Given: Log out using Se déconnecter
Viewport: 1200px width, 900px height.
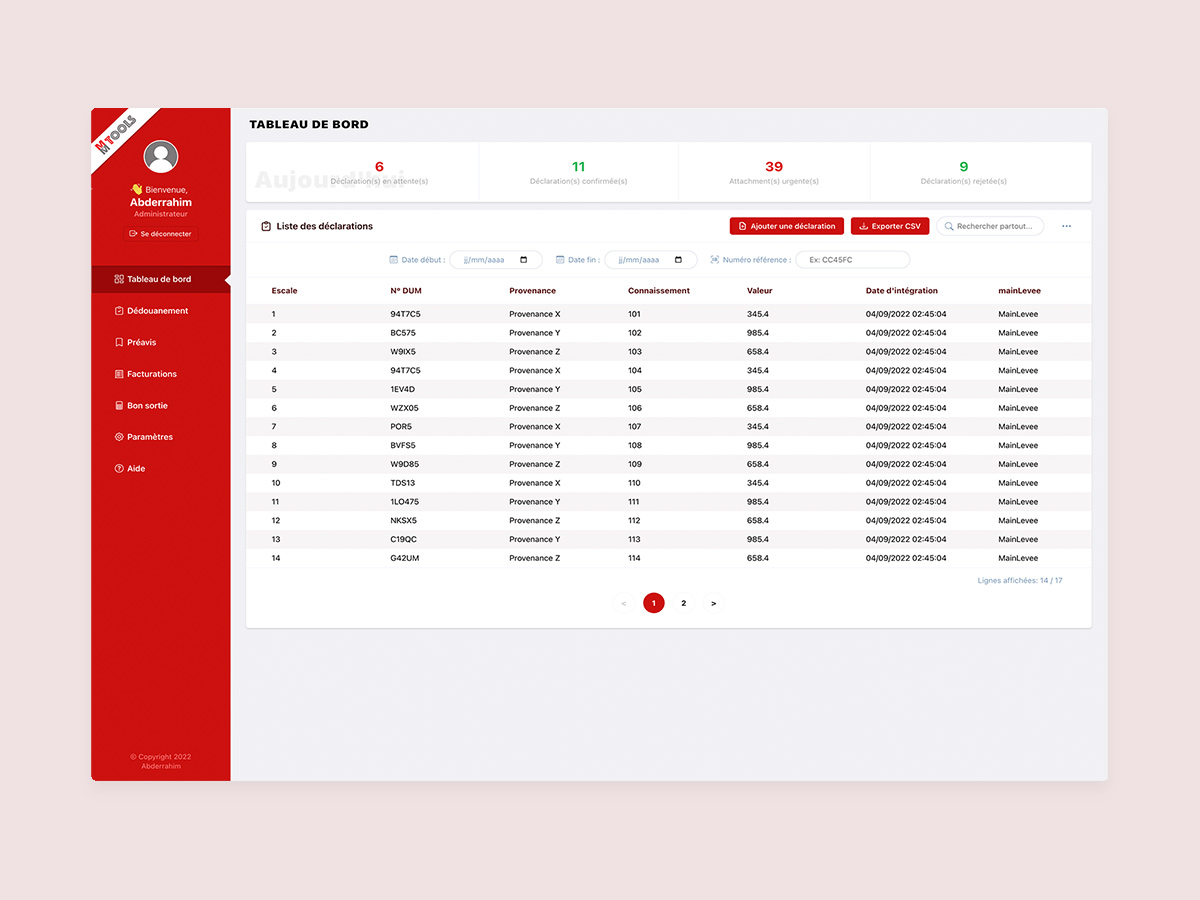Looking at the screenshot, I should (x=160, y=234).
